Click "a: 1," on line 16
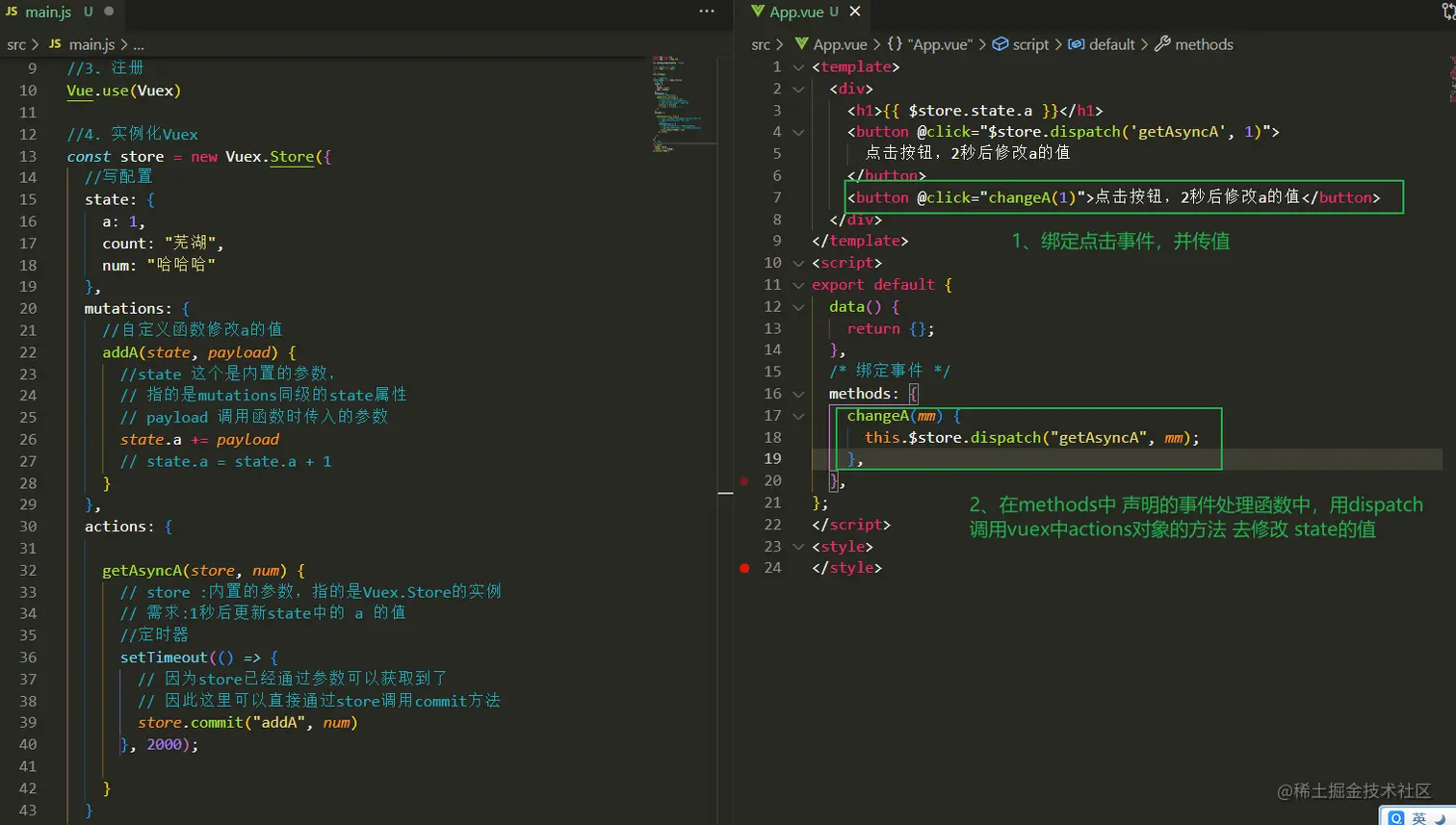 (x=123, y=221)
